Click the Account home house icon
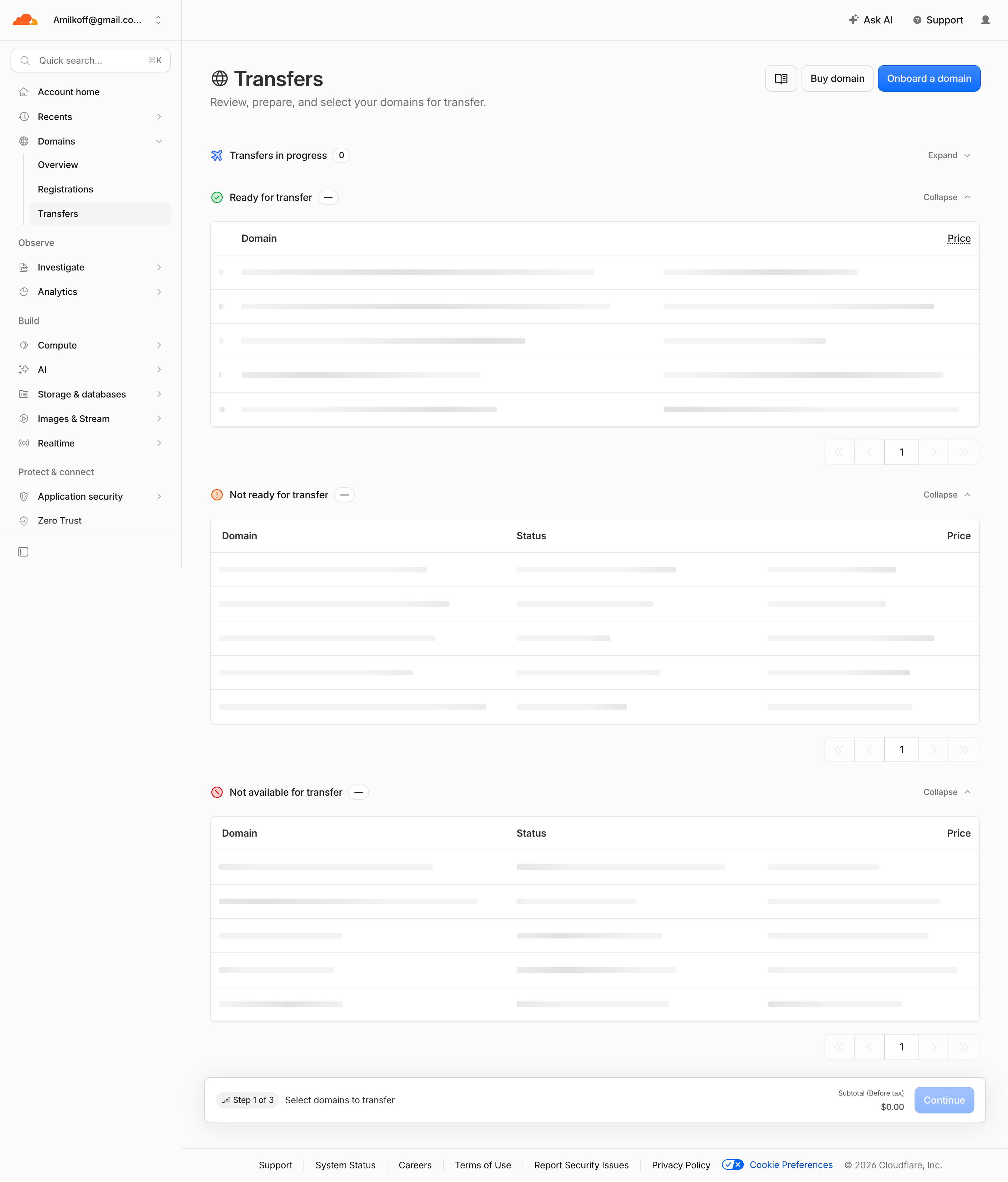This screenshot has height=1182, width=1008. tap(24, 92)
